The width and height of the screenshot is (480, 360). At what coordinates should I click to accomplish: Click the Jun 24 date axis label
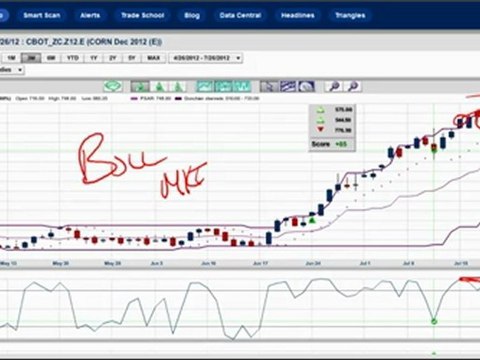click(313, 263)
